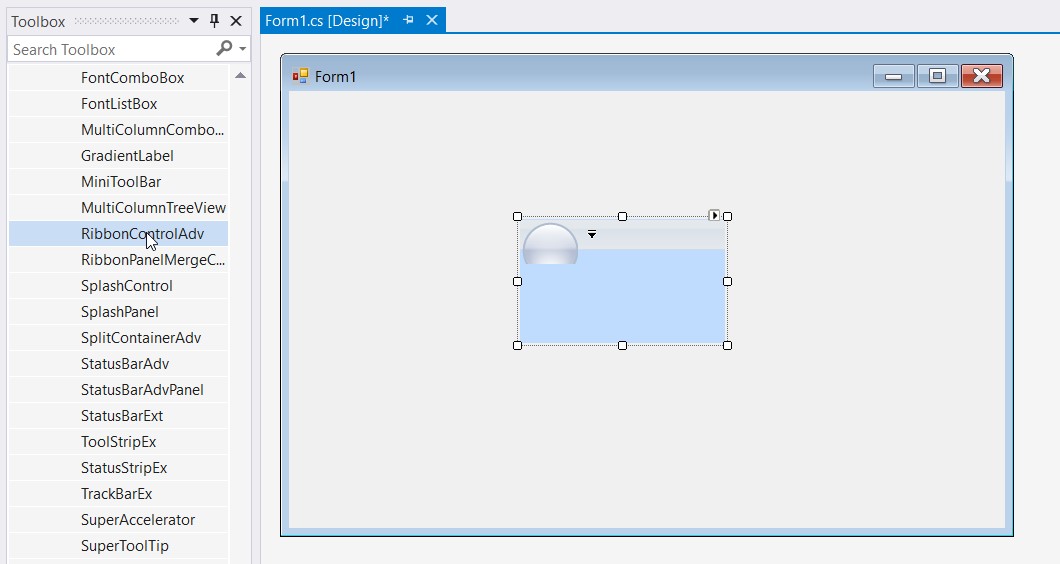
Task: Switch to the Form1.cs [Design] tab
Action: [327, 21]
